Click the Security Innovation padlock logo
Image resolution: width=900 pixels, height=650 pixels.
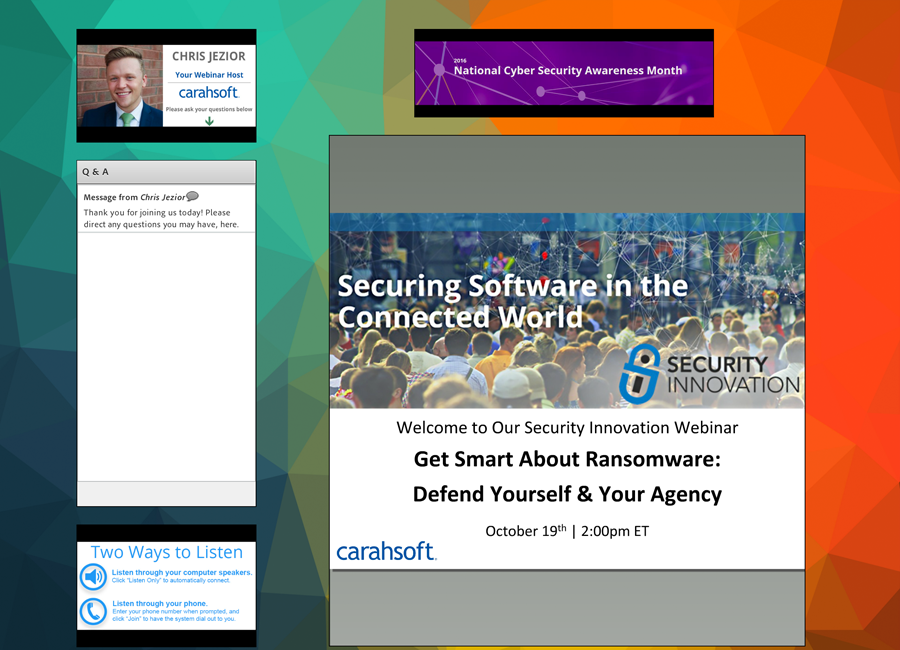coord(641,374)
